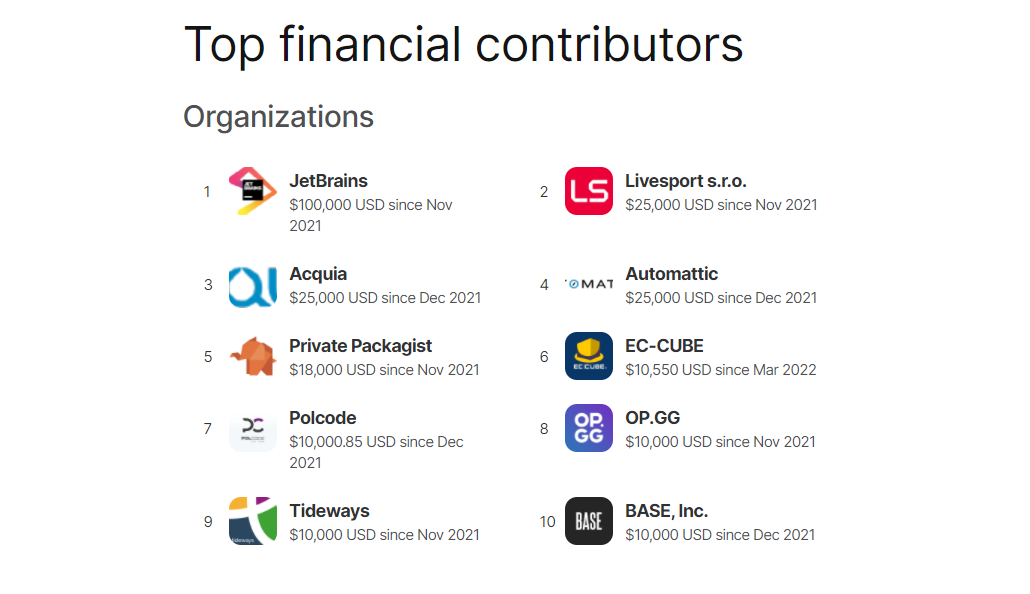1030x594 pixels.
Task: Click the Polcode organization name
Action: (x=323, y=418)
